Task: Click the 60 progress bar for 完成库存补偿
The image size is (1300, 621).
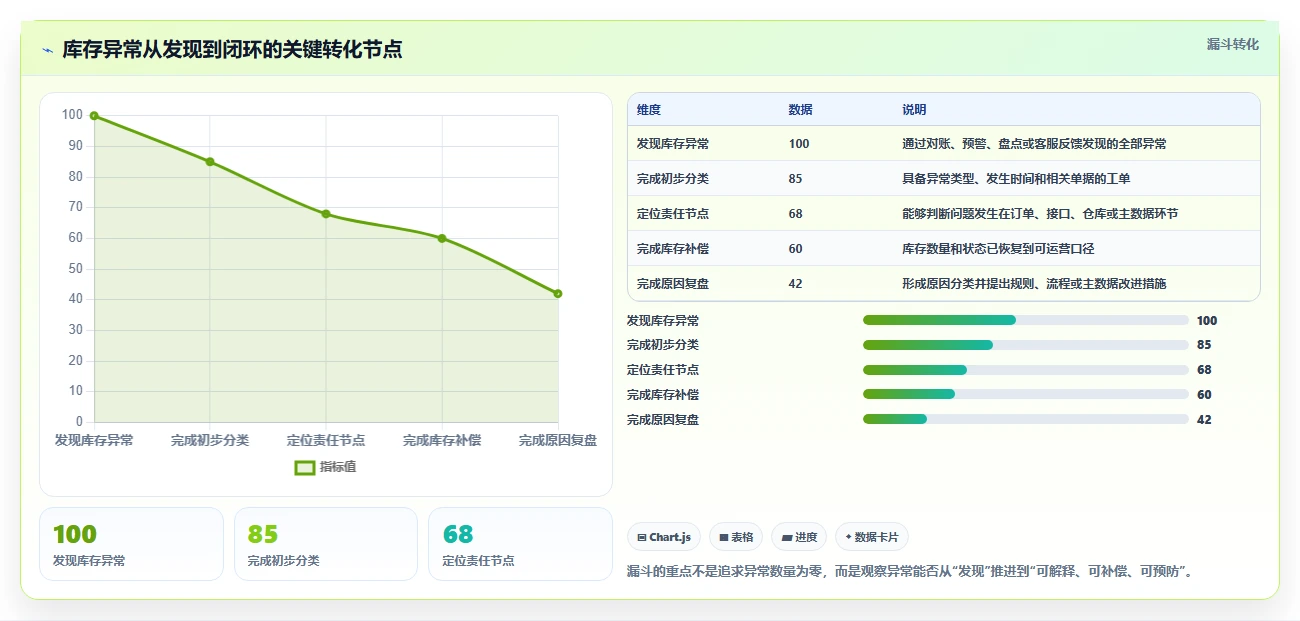Action: click(x=1026, y=394)
